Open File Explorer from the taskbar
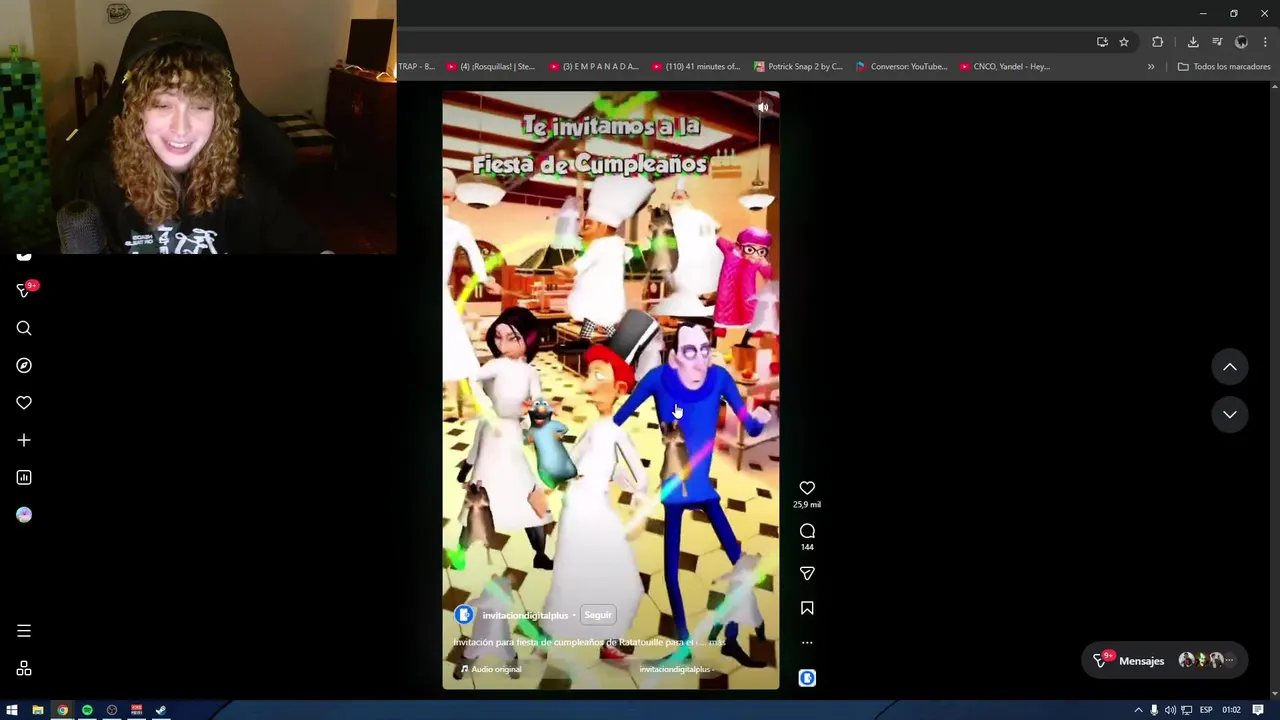The image size is (1280, 720). tap(37, 710)
